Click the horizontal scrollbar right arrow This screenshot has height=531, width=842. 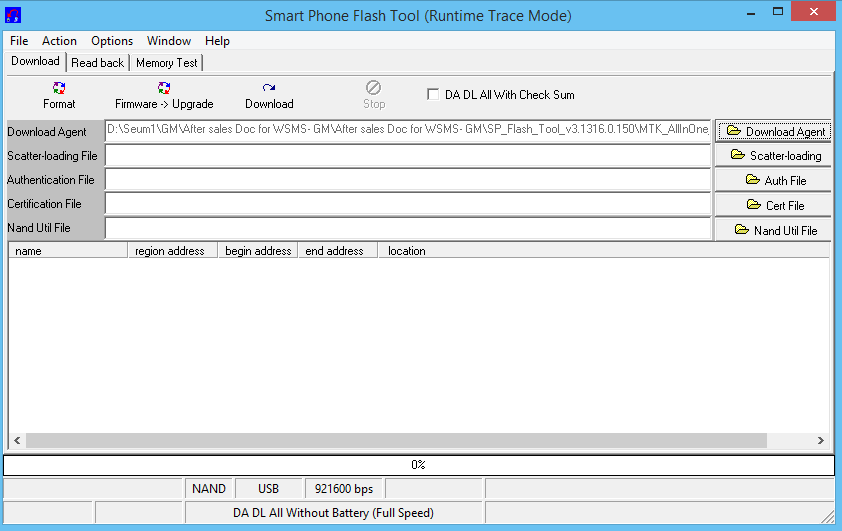tap(821, 440)
